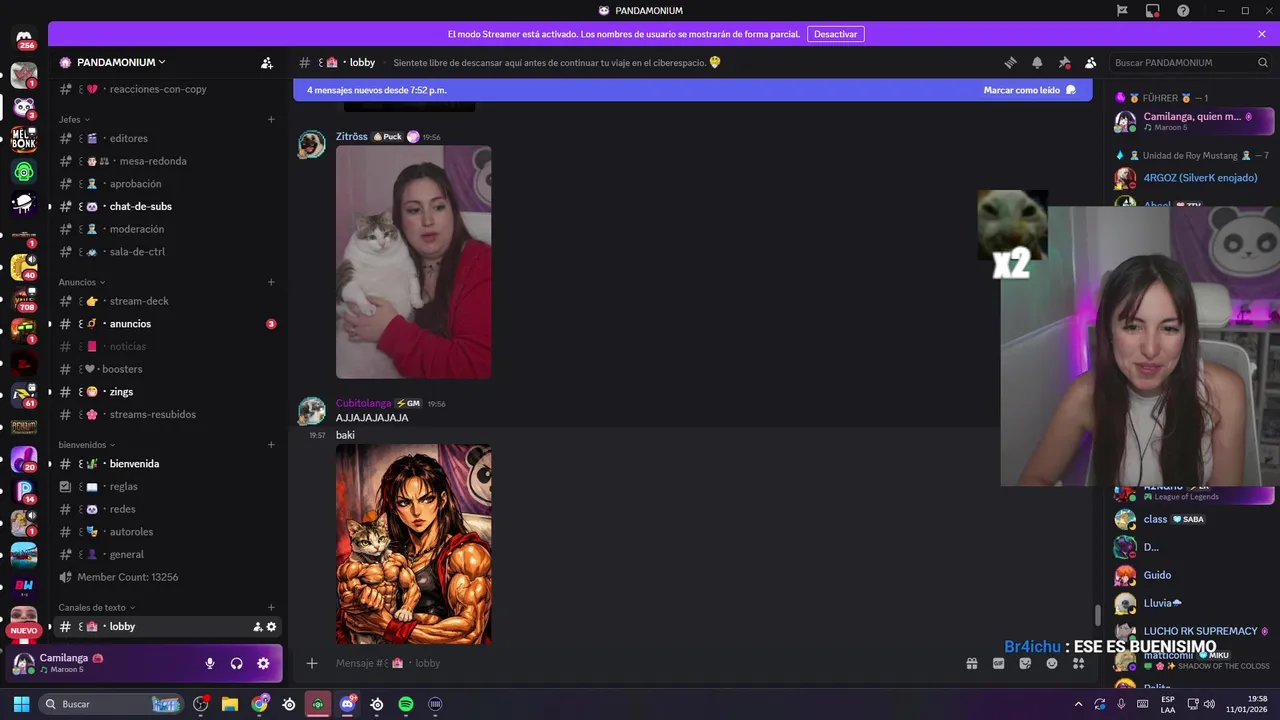The width and height of the screenshot is (1280, 720).
Task: Open the zings channel
Action: (x=168, y=392)
